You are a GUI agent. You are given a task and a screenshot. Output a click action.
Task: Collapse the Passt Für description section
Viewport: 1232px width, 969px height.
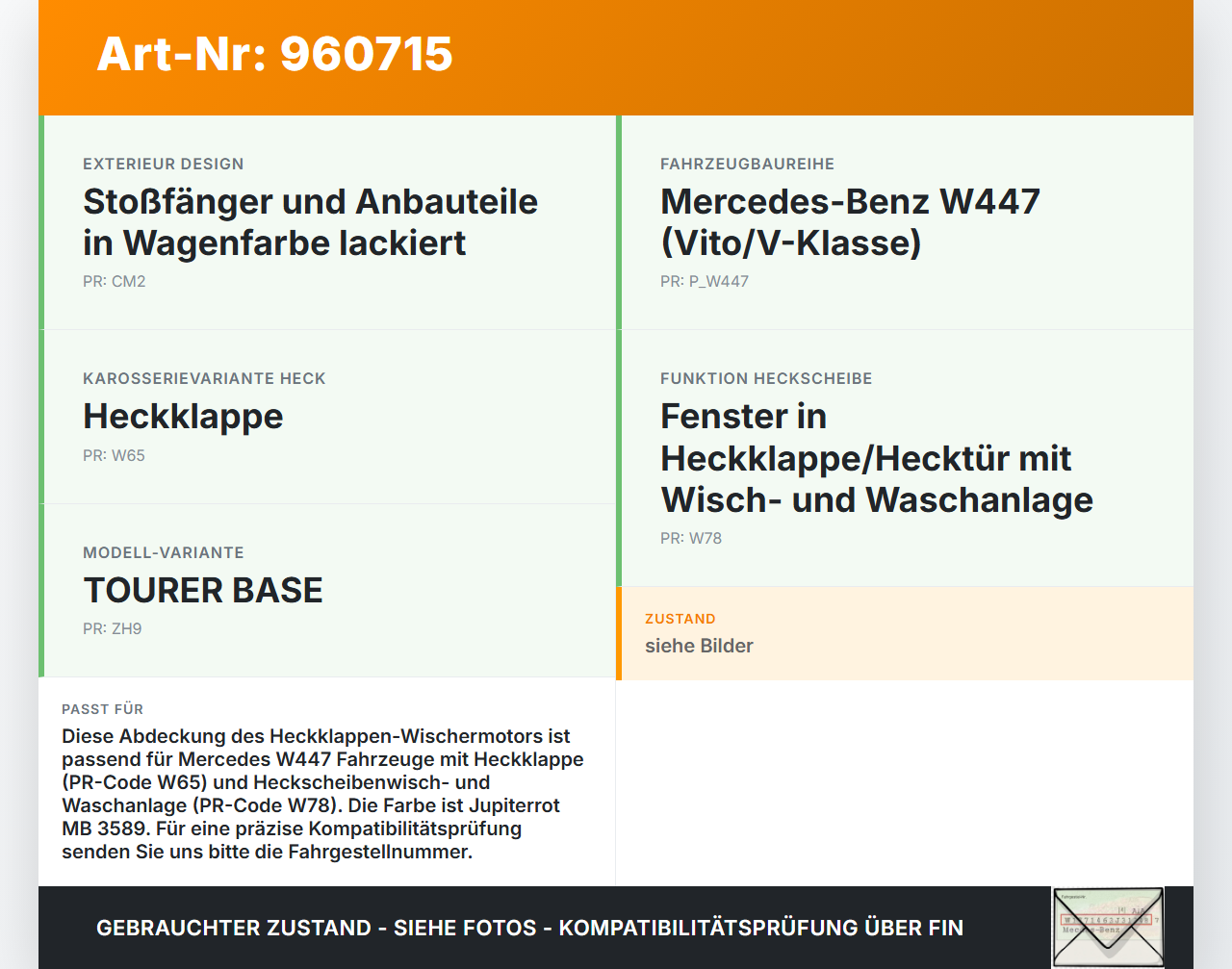point(327,781)
